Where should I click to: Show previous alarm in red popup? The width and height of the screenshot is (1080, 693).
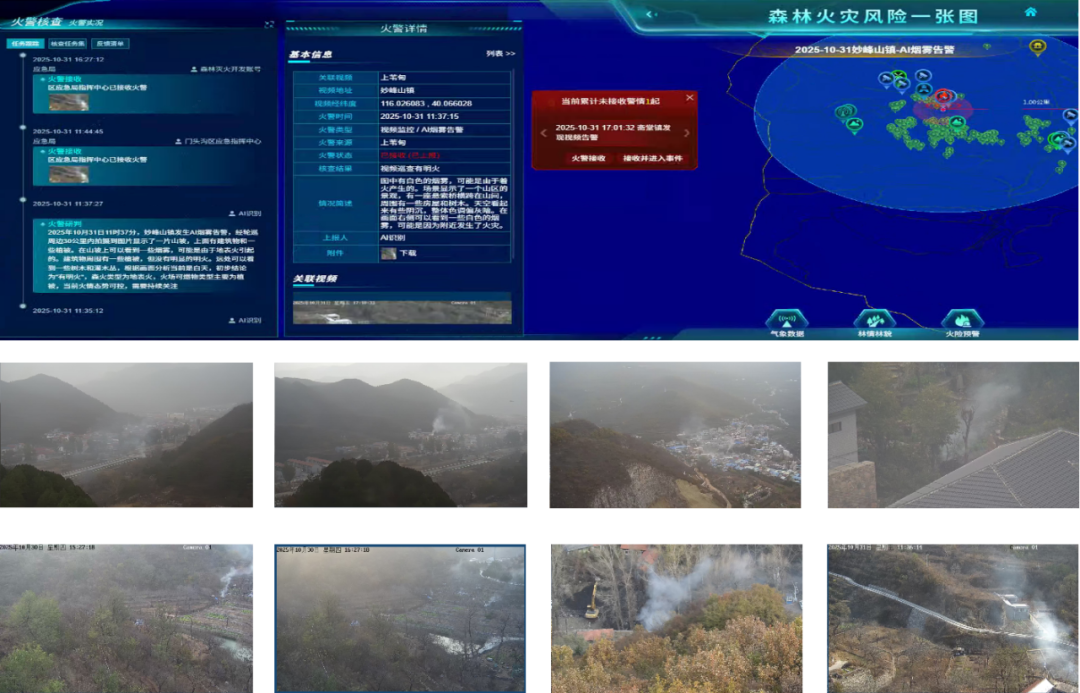click(542, 133)
